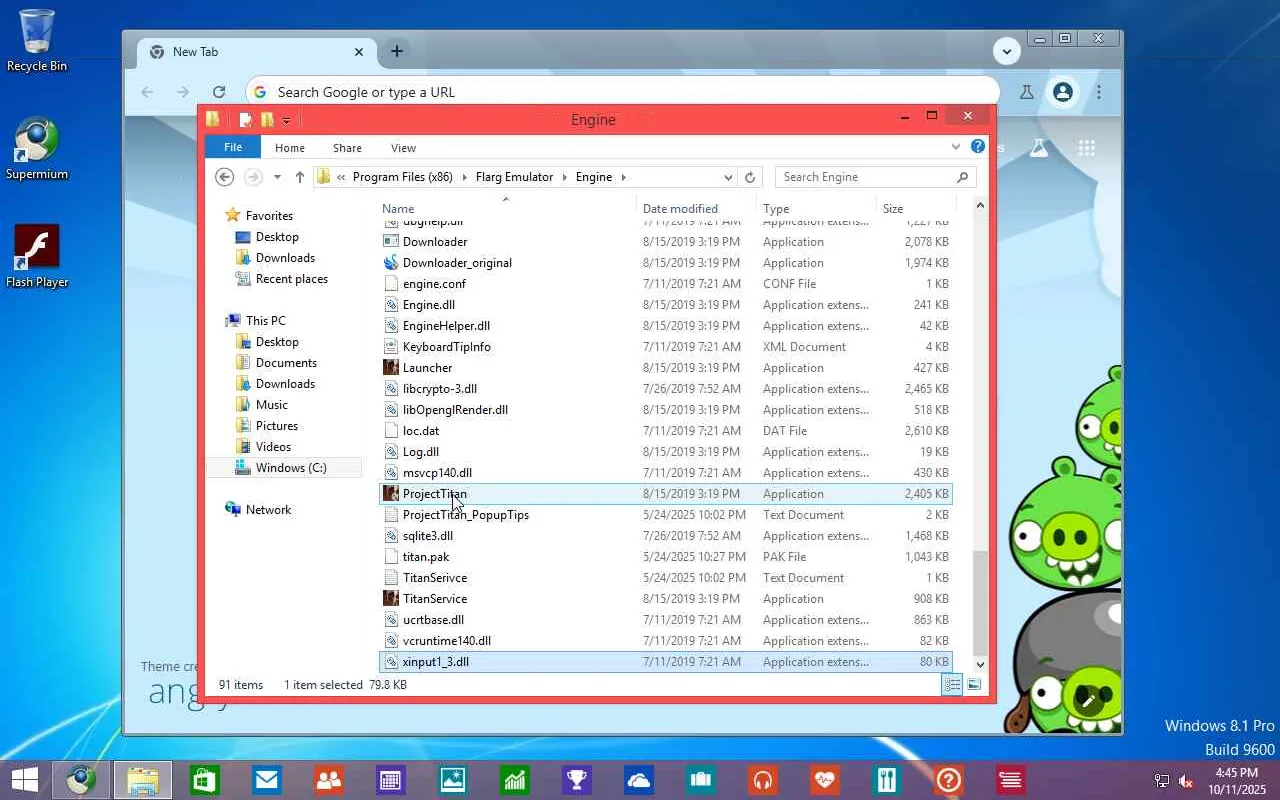The image size is (1280, 800).
Task: Open the Travel suitcase app on the taskbar
Action: point(700,780)
